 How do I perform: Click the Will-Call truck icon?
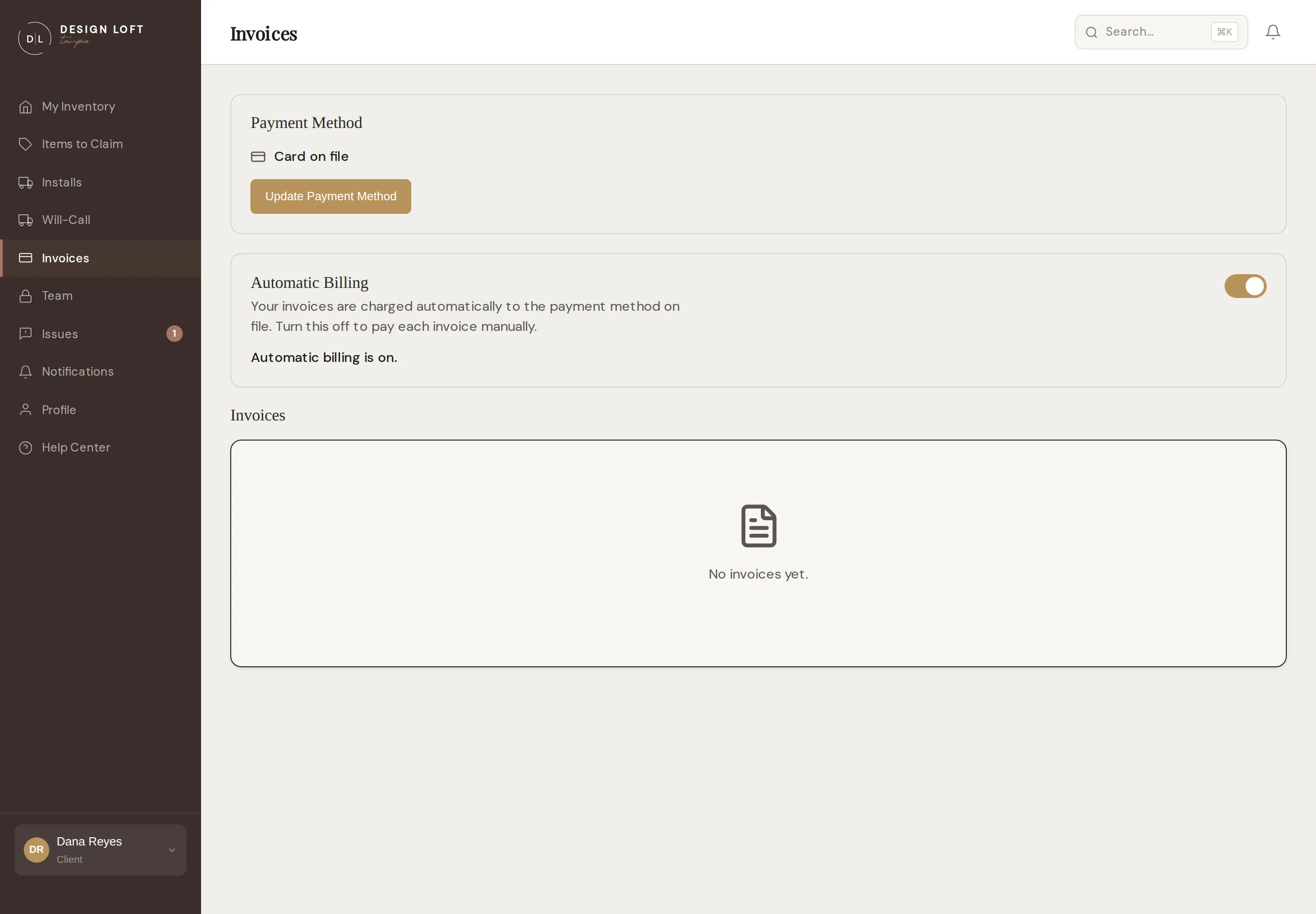click(x=25, y=220)
